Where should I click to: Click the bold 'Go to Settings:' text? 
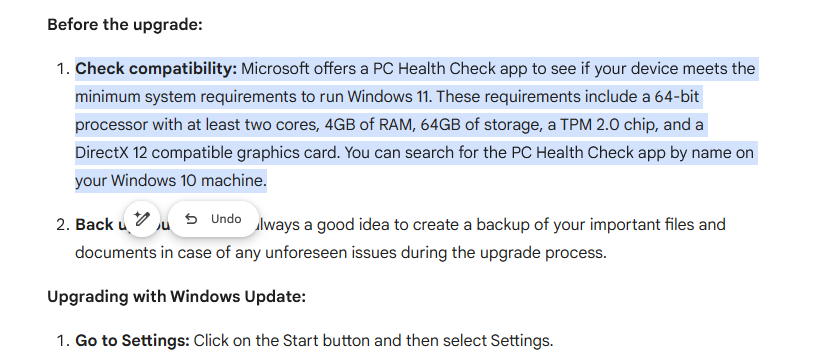click(132, 340)
